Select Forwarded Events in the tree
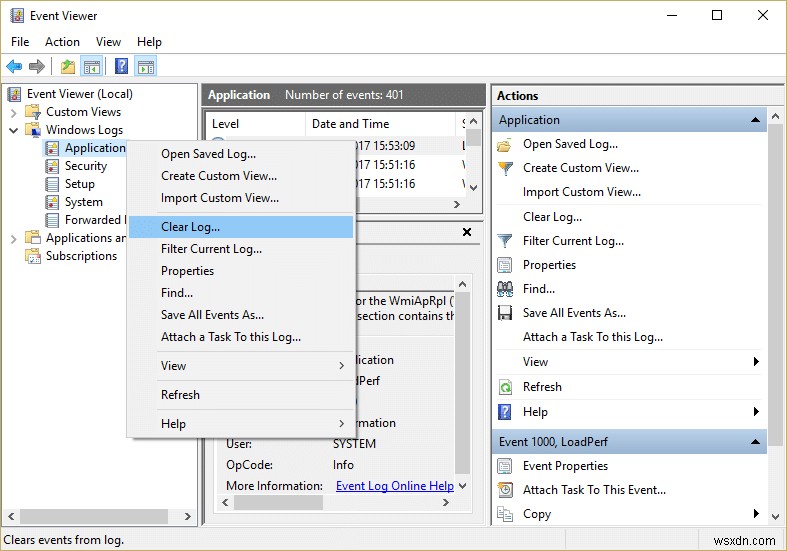This screenshot has width=787, height=551. click(95, 220)
